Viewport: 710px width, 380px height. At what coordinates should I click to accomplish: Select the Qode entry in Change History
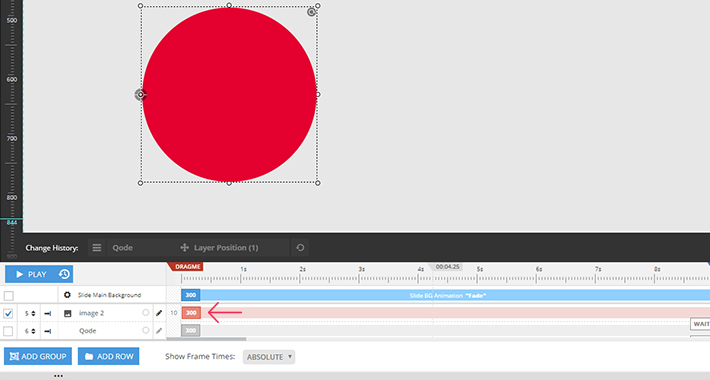click(x=123, y=248)
